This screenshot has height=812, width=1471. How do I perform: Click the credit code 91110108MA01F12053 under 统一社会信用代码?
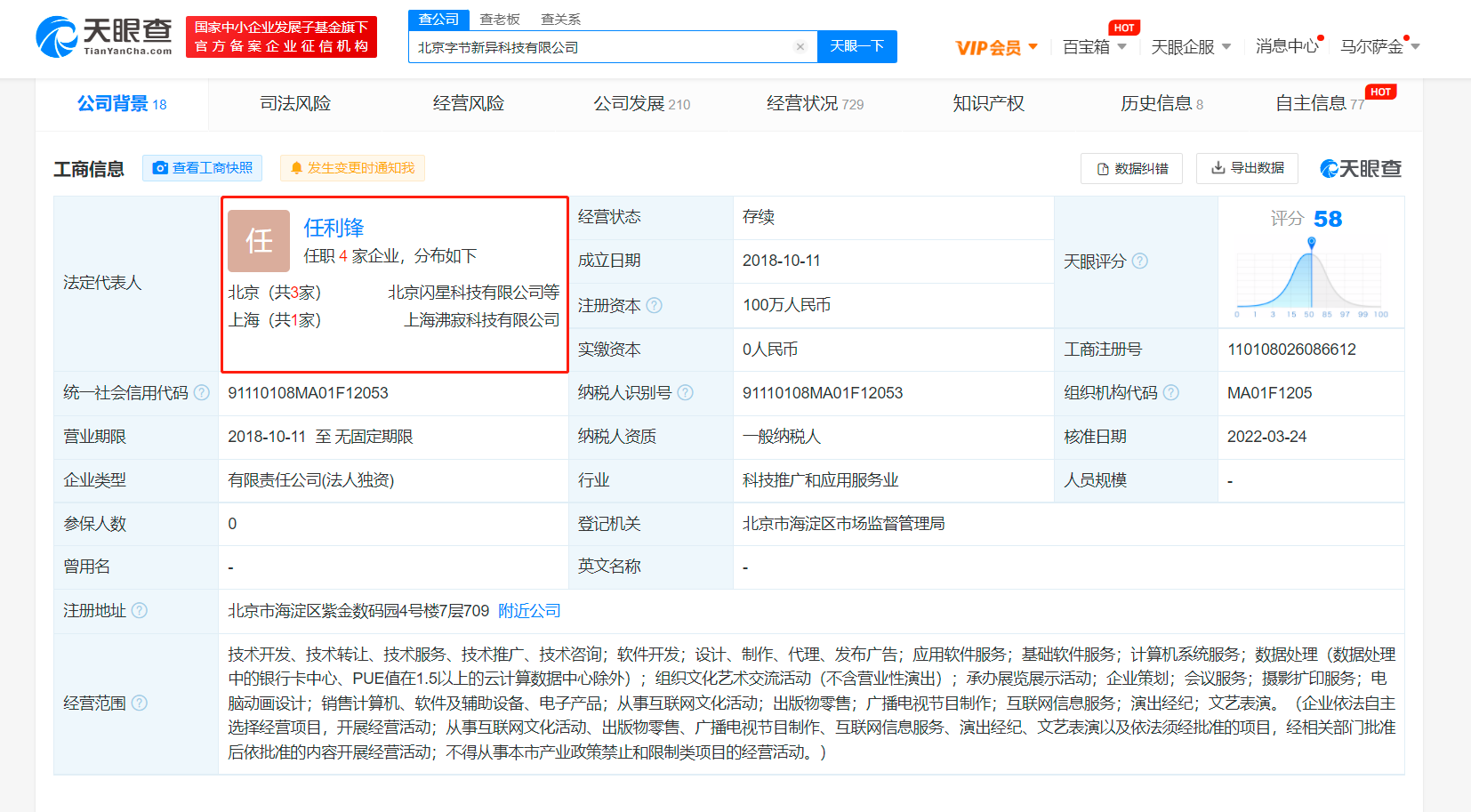tap(308, 393)
